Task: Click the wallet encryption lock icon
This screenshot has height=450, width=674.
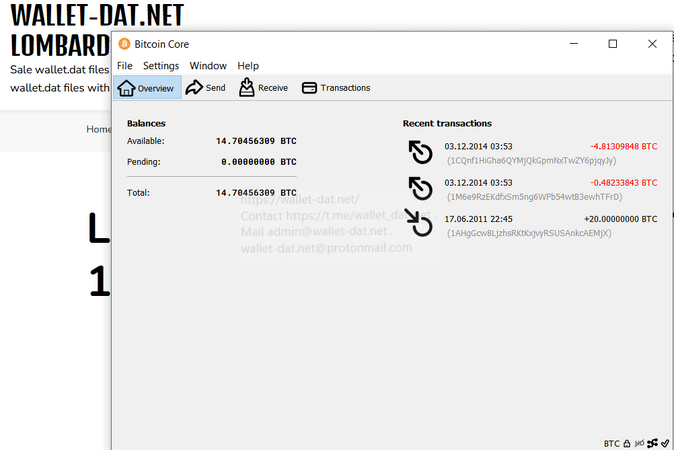Action: (x=627, y=443)
